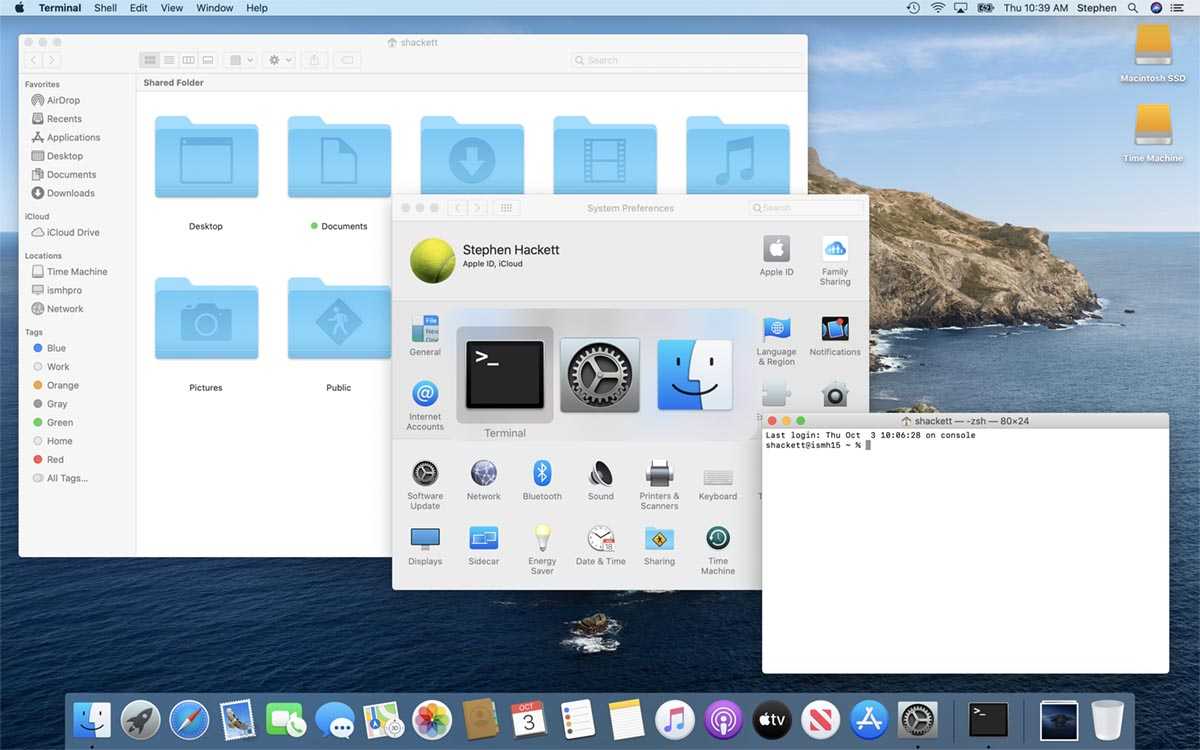Select AirDrop in Finder sidebar
Image resolution: width=1200 pixels, height=750 pixels.
(63, 100)
